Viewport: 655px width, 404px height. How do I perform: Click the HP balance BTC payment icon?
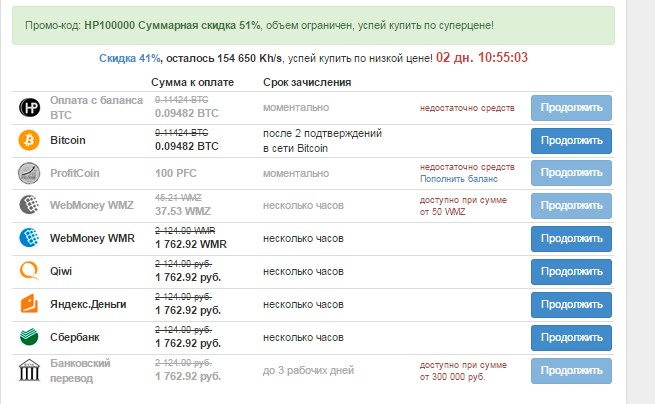pyautogui.click(x=29, y=107)
